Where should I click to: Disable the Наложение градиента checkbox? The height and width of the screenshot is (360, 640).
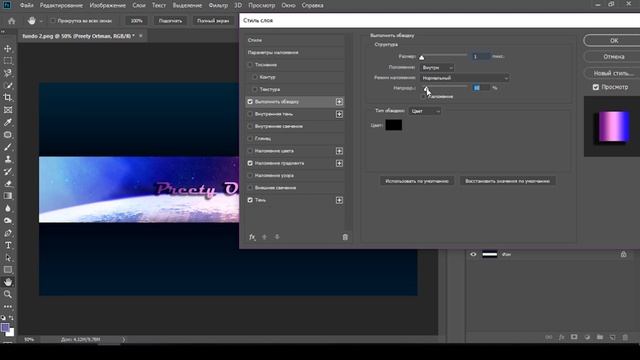tap(250, 163)
